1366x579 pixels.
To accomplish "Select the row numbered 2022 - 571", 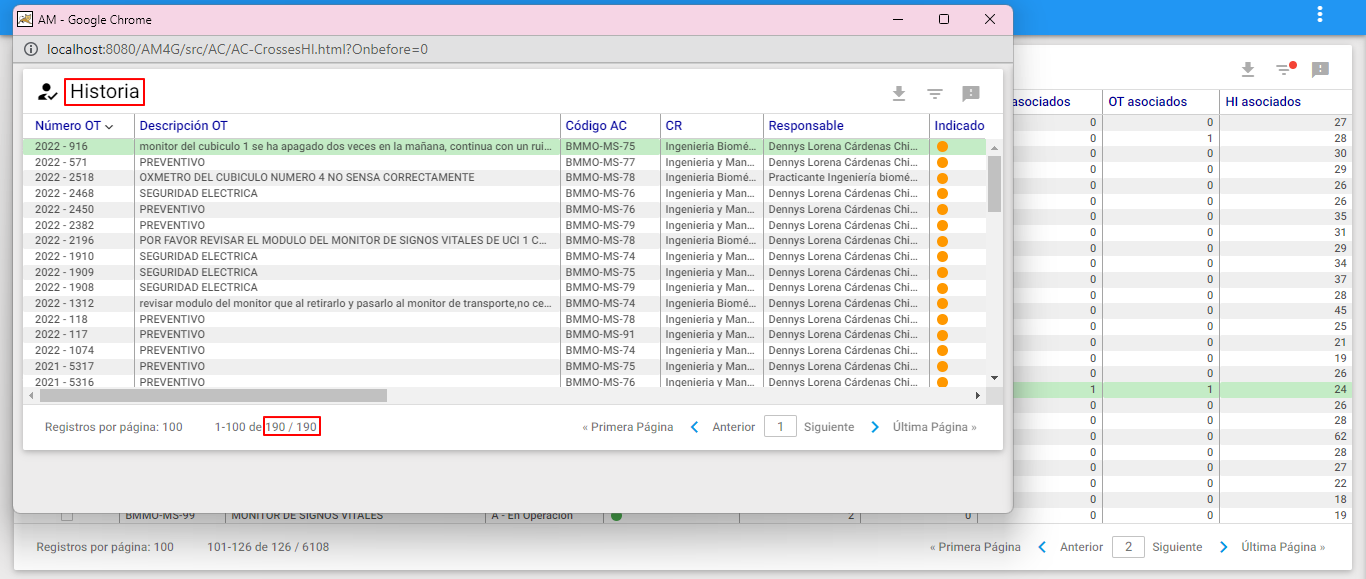I will click(x=505, y=162).
